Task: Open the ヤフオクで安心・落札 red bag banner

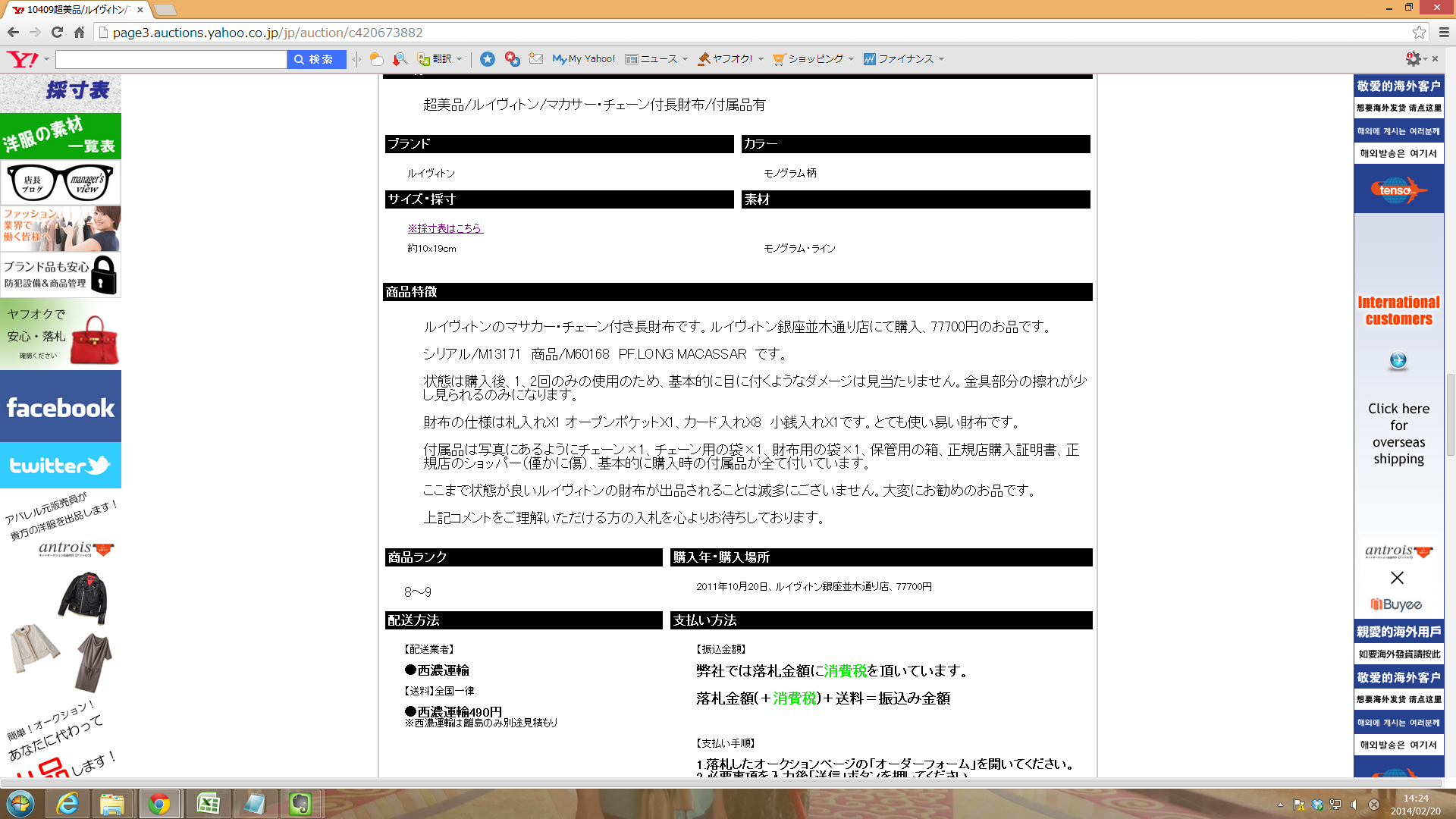Action: pyautogui.click(x=61, y=334)
